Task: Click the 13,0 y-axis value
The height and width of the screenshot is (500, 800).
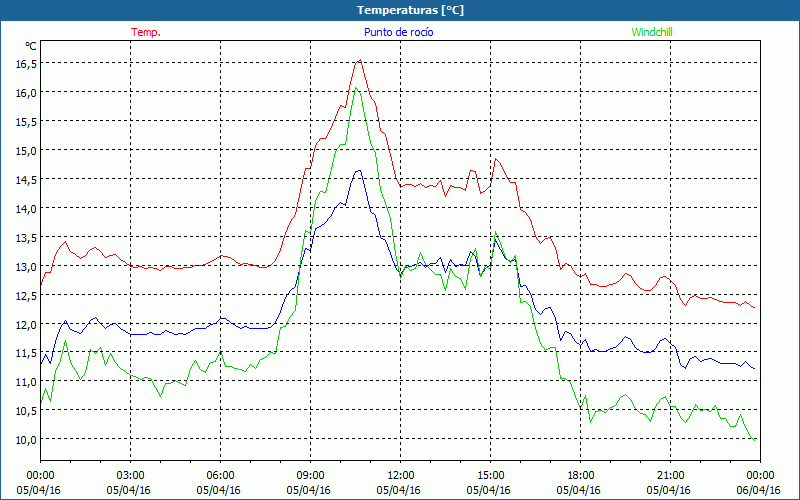Action: 28,266
